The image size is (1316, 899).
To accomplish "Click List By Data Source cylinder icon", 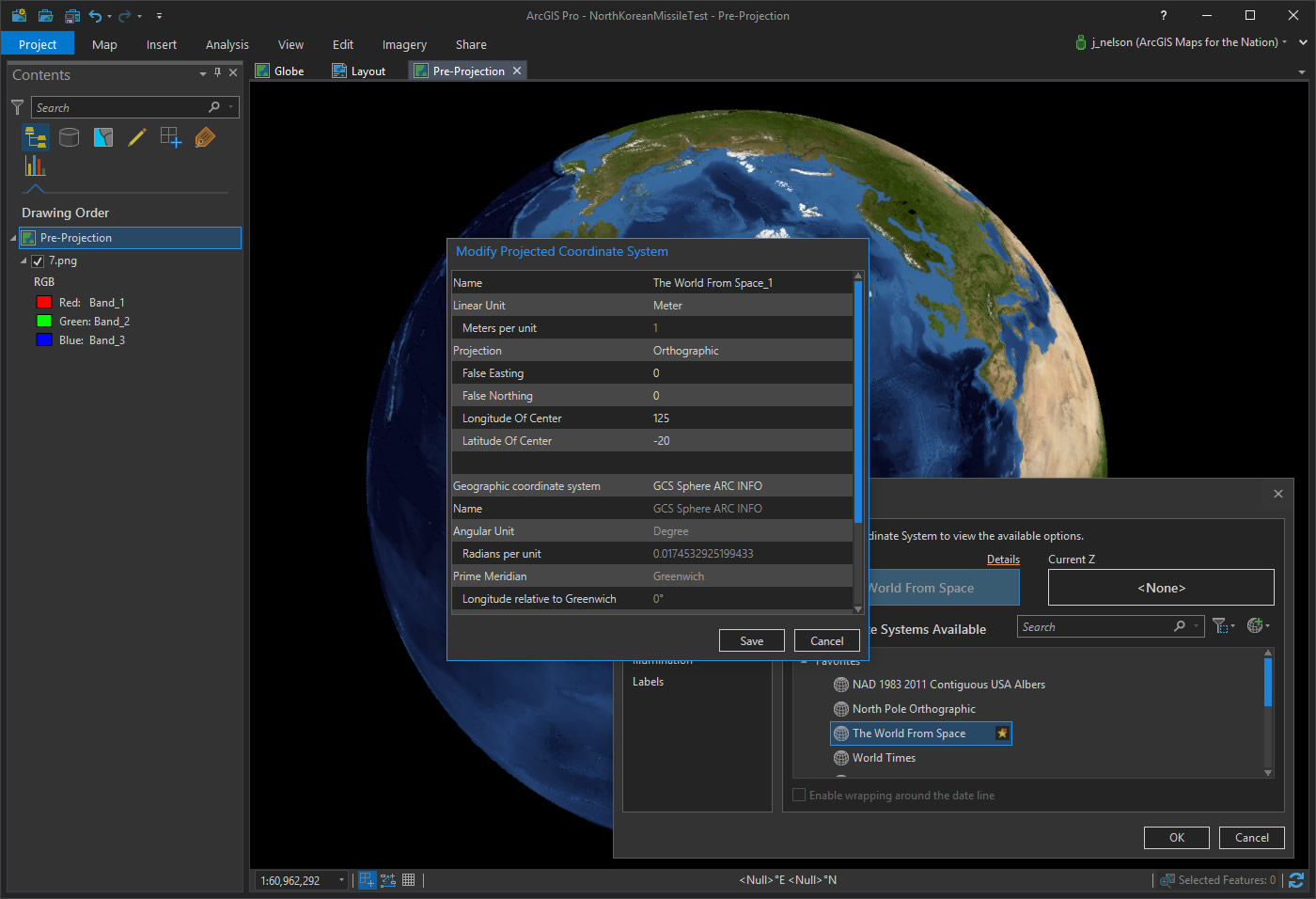I will click(x=70, y=138).
